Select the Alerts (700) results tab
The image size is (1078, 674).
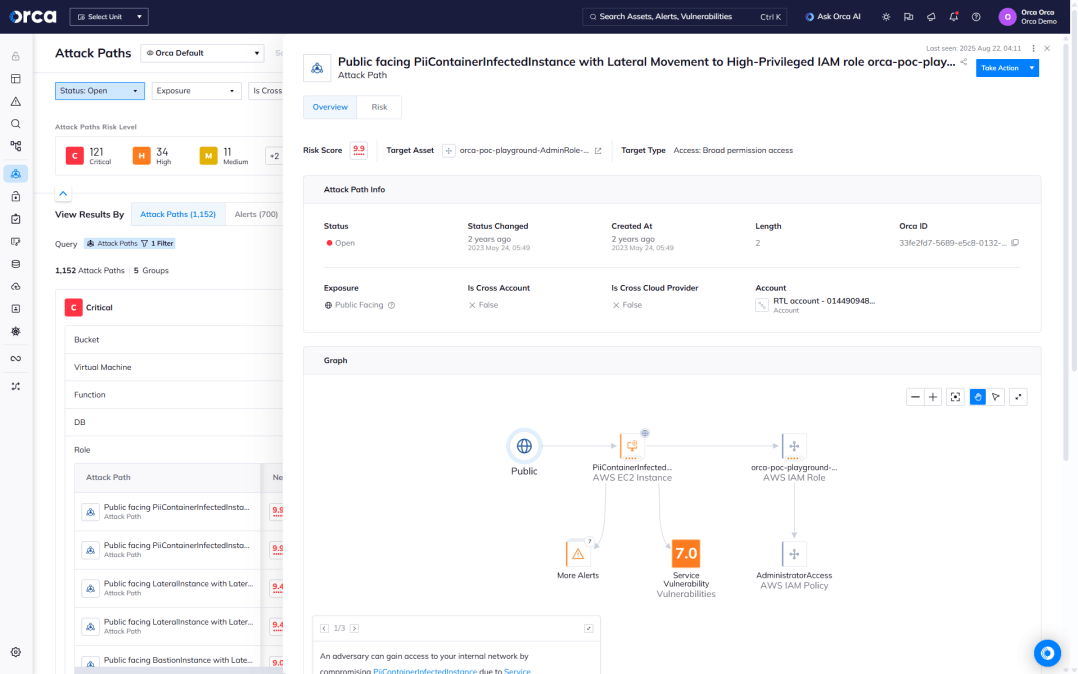[256, 214]
